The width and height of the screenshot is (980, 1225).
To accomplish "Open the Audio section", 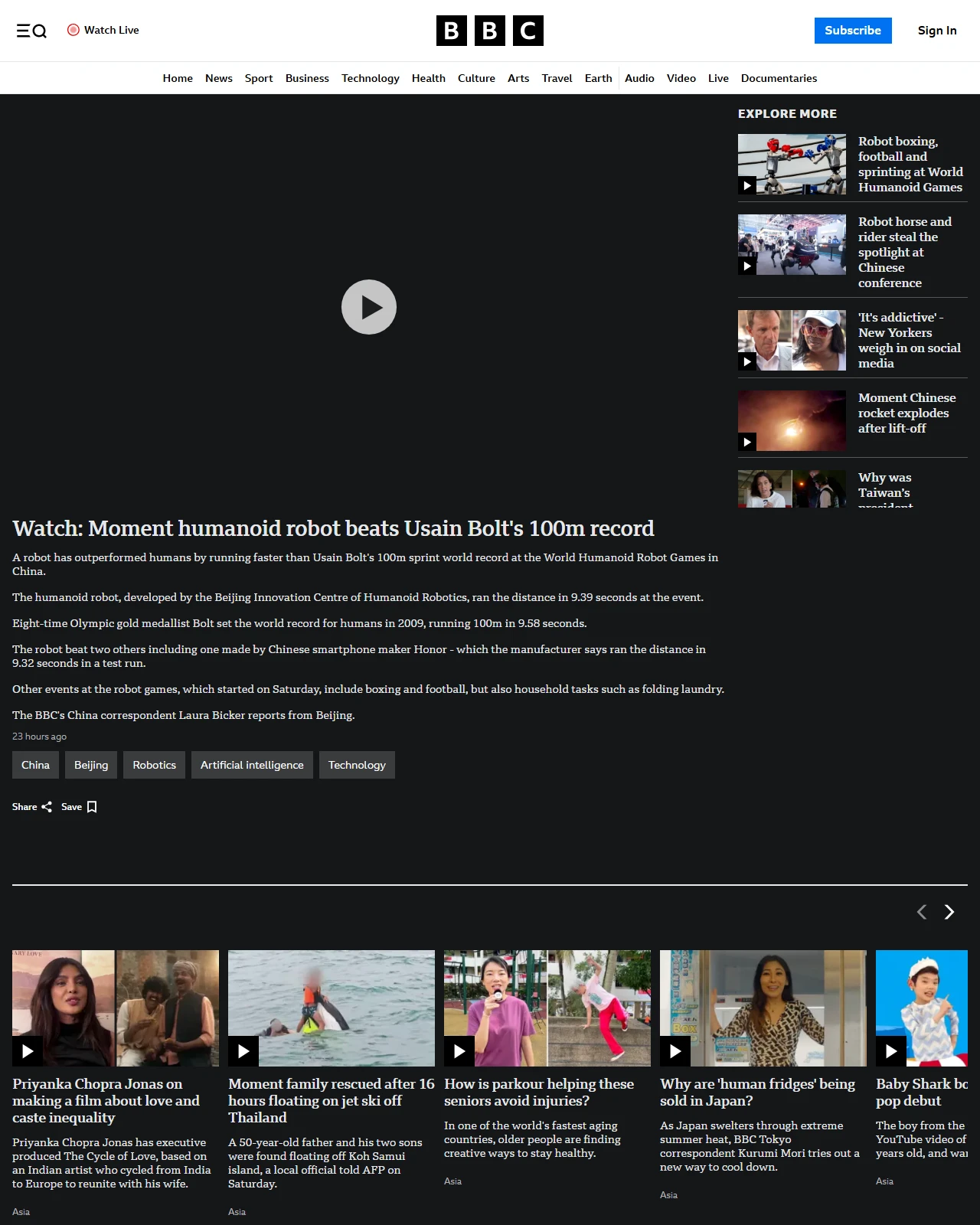I will click(x=639, y=78).
